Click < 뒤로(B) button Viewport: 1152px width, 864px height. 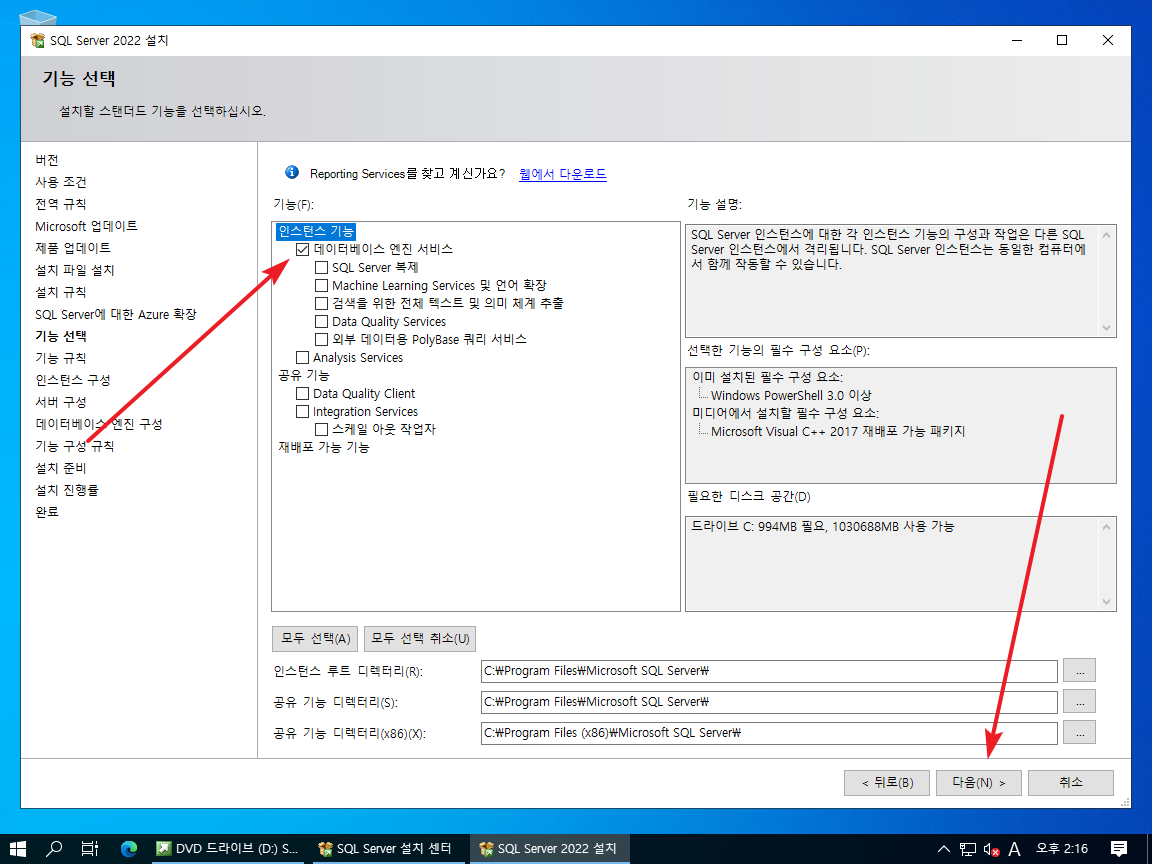click(x=888, y=782)
